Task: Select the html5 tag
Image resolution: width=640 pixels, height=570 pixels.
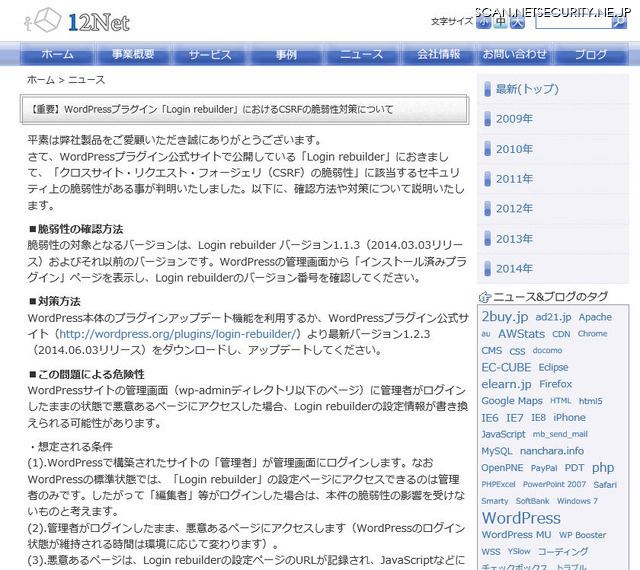Action: click(x=590, y=401)
